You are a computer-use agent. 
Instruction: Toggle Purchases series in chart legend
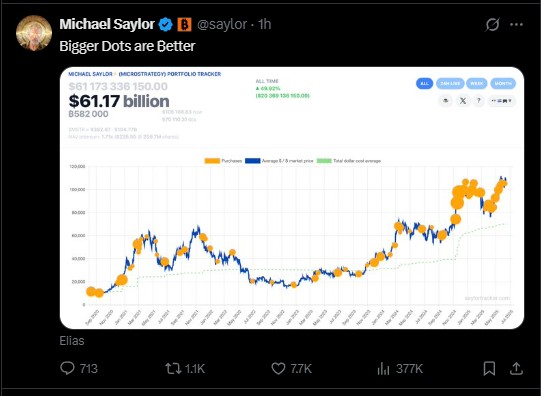(x=223, y=161)
